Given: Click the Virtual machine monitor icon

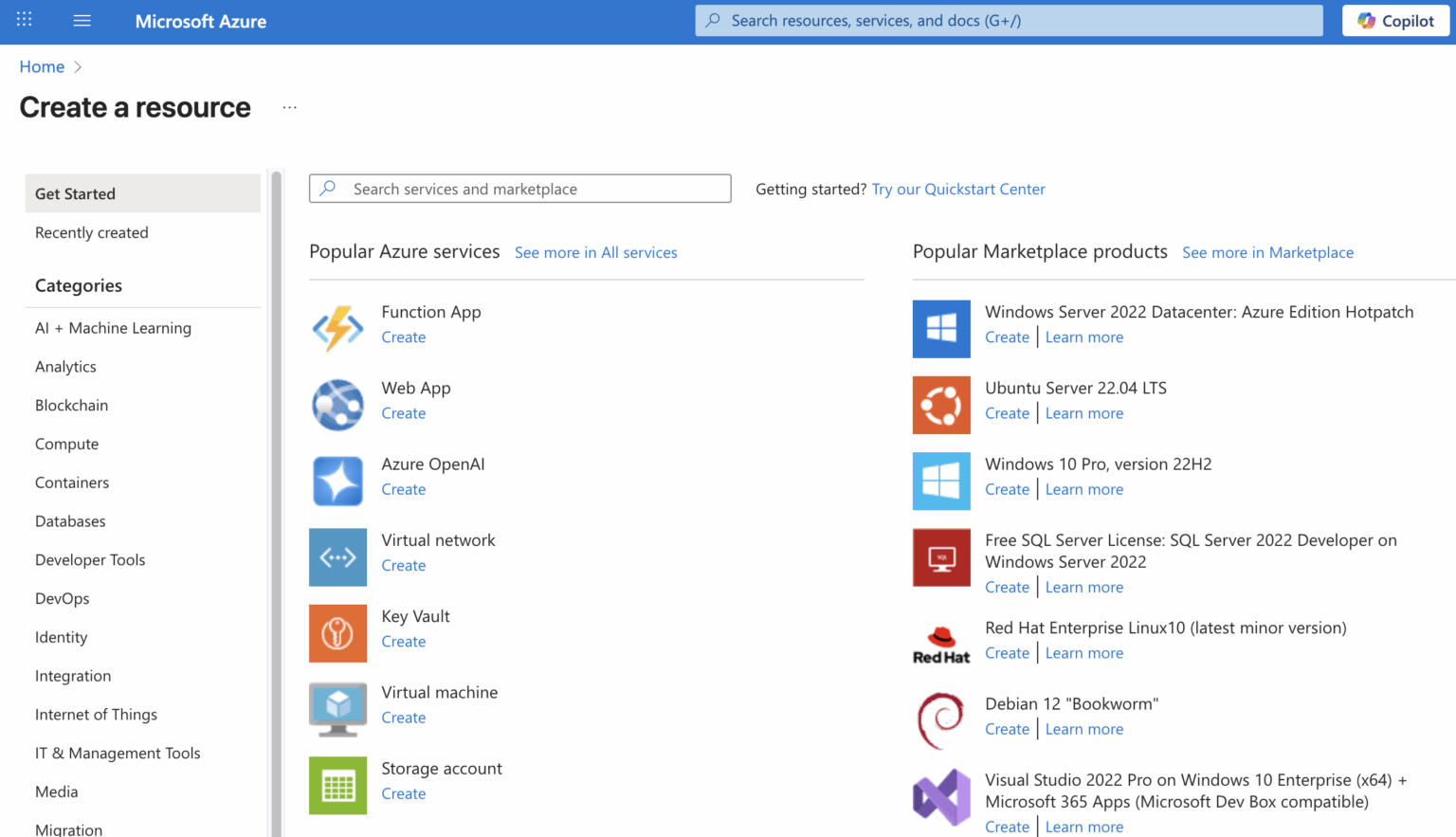Looking at the screenshot, I should [x=337, y=709].
